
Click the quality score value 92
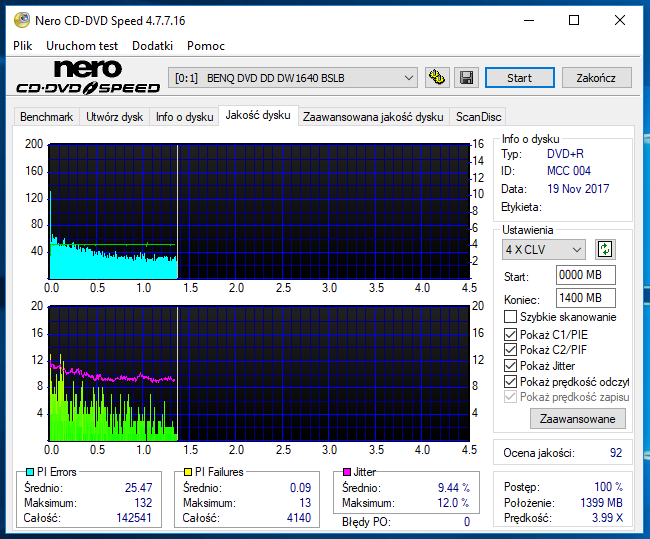616,452
